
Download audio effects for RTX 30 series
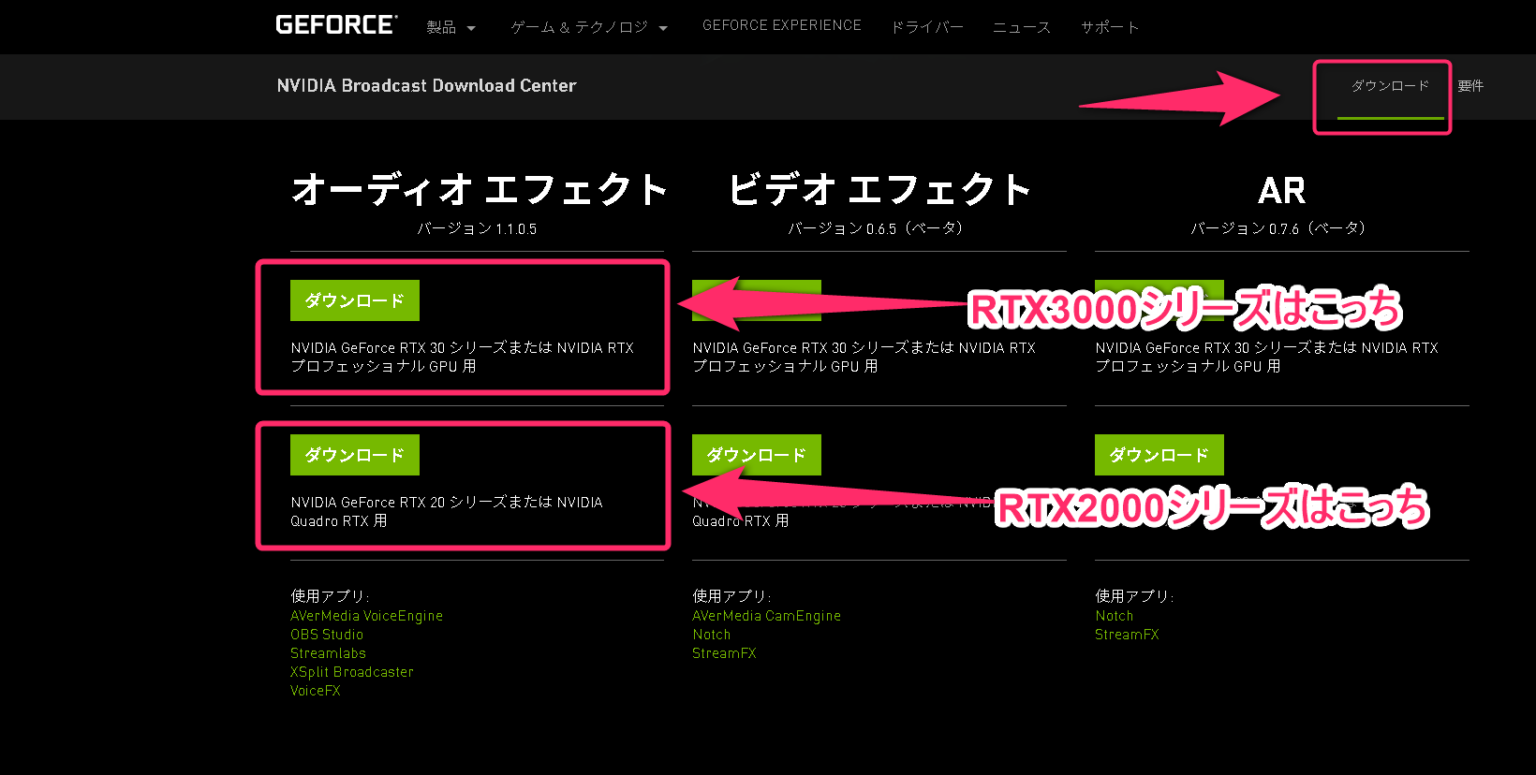[x=355, y=299]
